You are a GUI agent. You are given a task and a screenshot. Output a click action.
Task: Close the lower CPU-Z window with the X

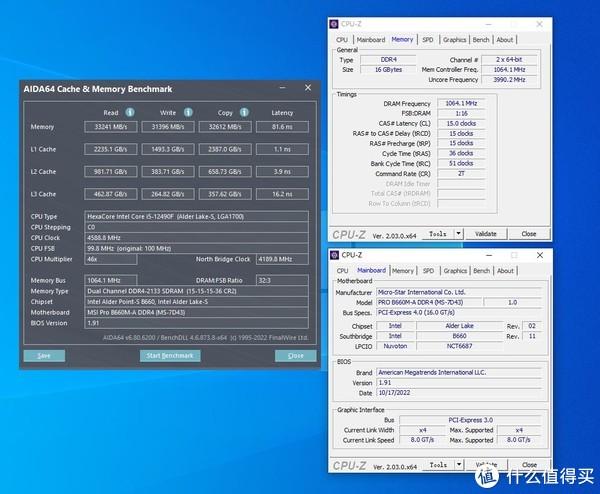540,255
